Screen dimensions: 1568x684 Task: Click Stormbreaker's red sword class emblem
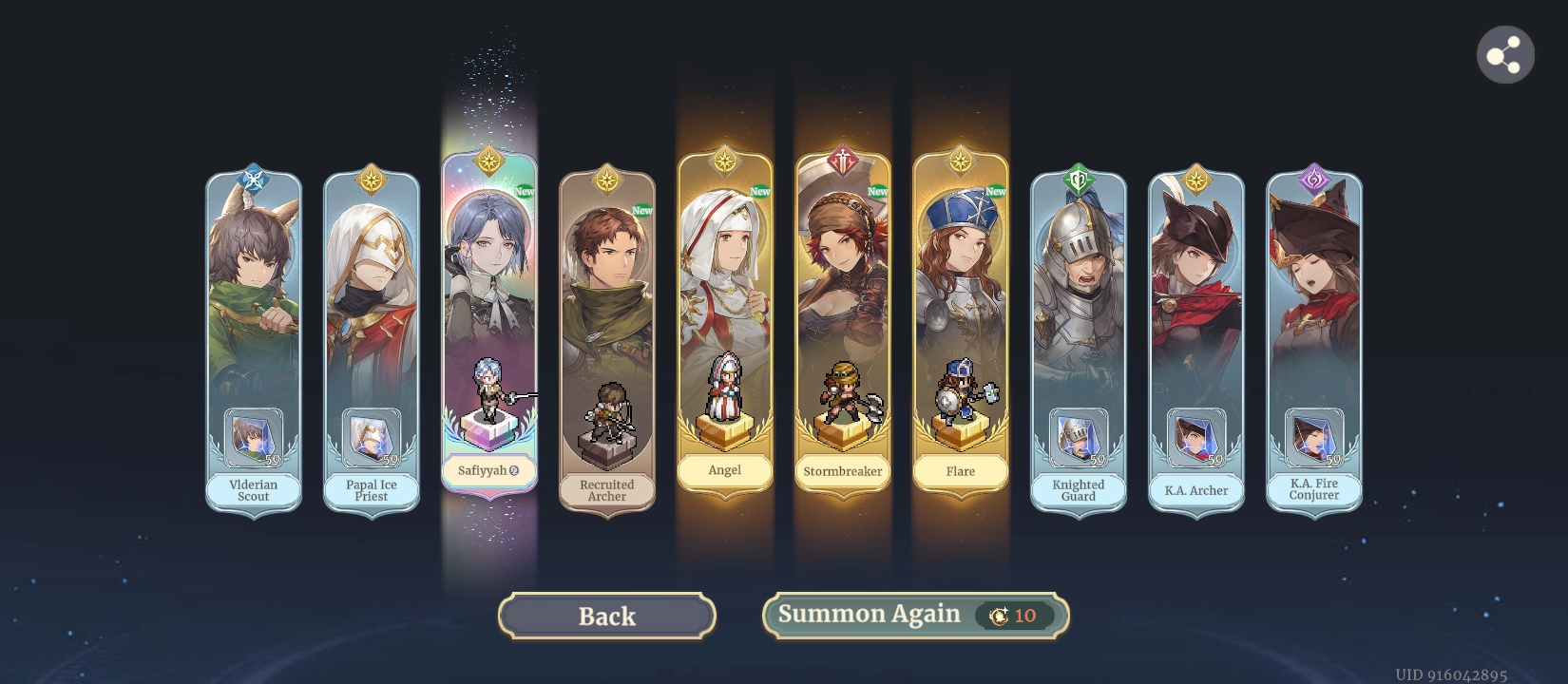843,161
